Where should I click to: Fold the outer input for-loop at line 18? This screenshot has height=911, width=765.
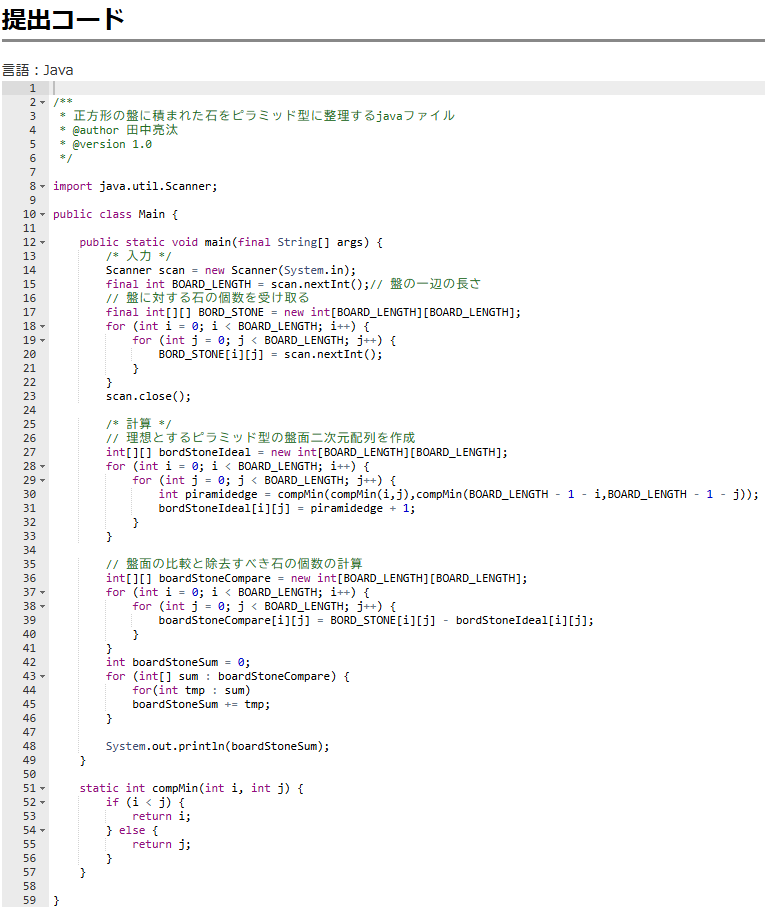43,326
